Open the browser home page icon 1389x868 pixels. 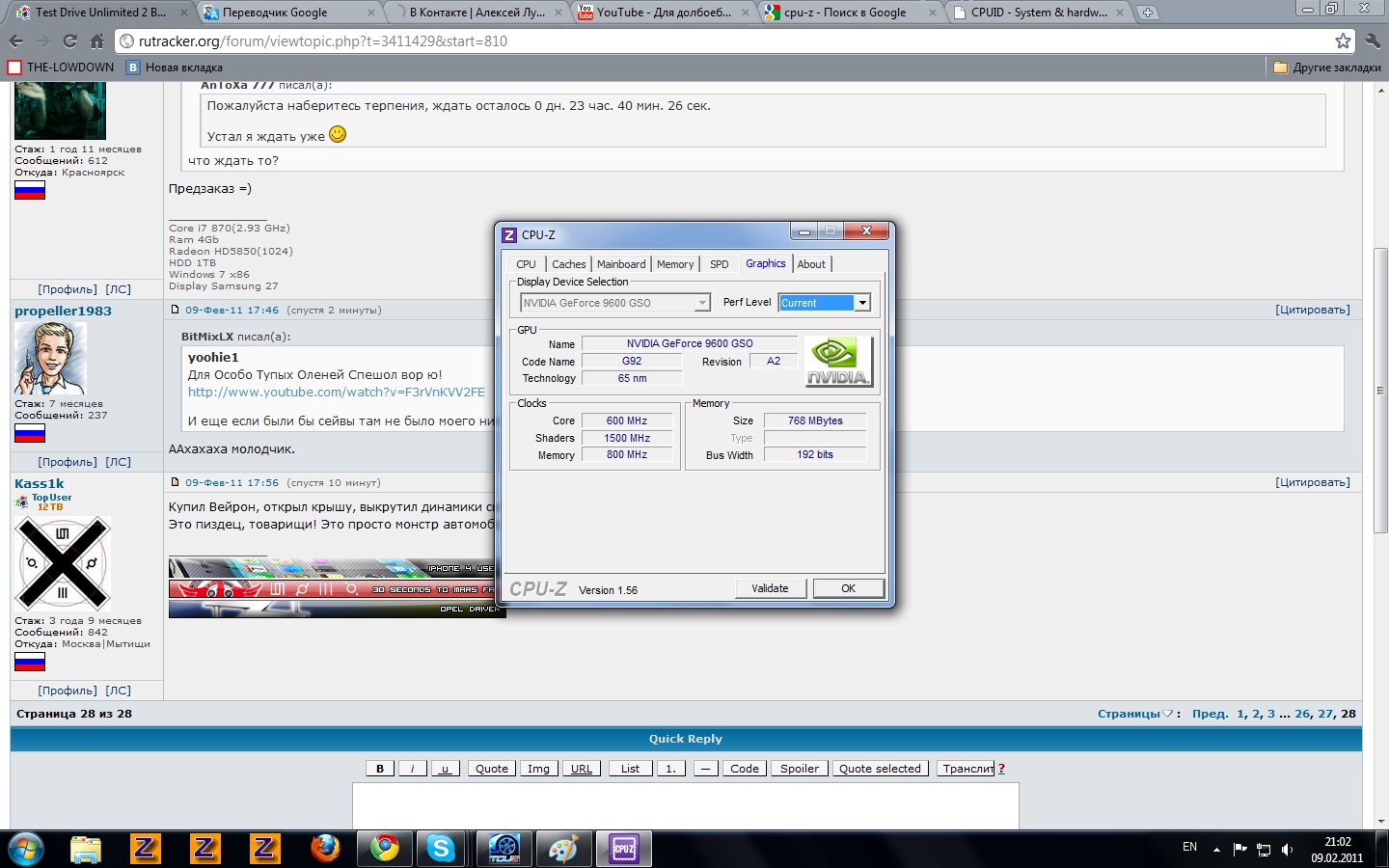[x=96, y=41]
